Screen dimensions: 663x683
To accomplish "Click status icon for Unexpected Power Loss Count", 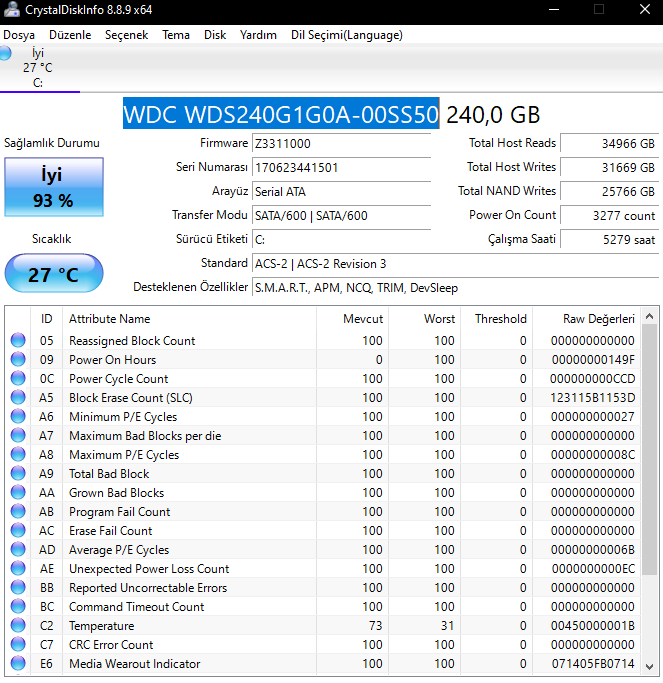I will pos(18,568).
